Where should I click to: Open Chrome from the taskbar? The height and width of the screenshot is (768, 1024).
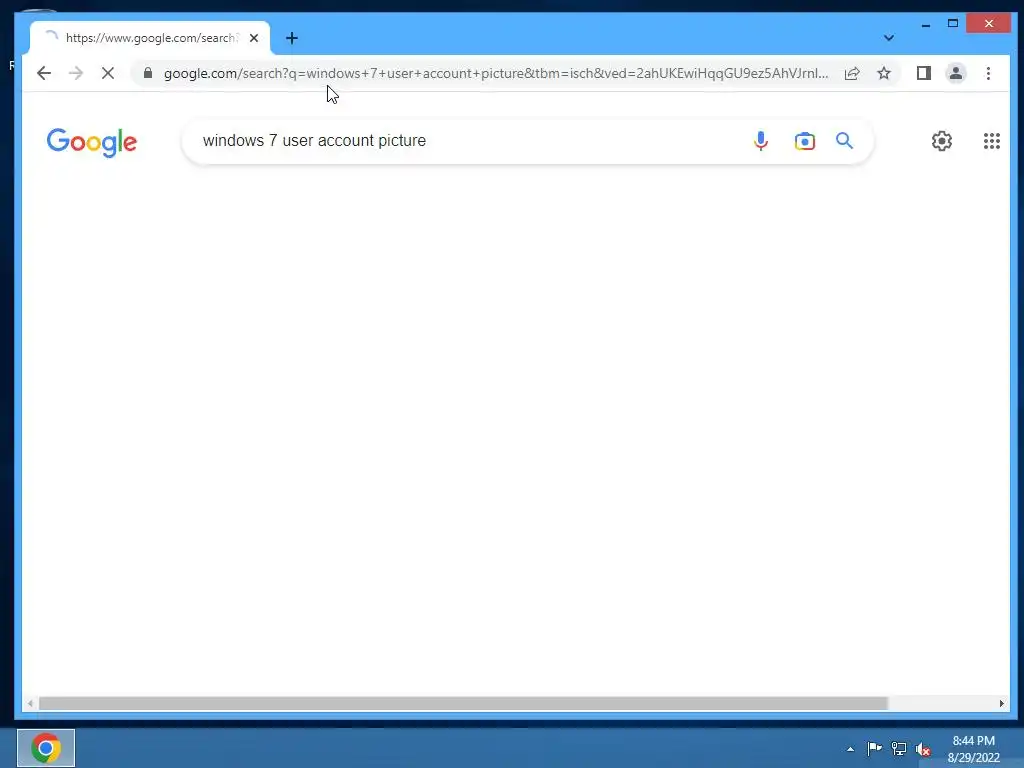(46, 748)
